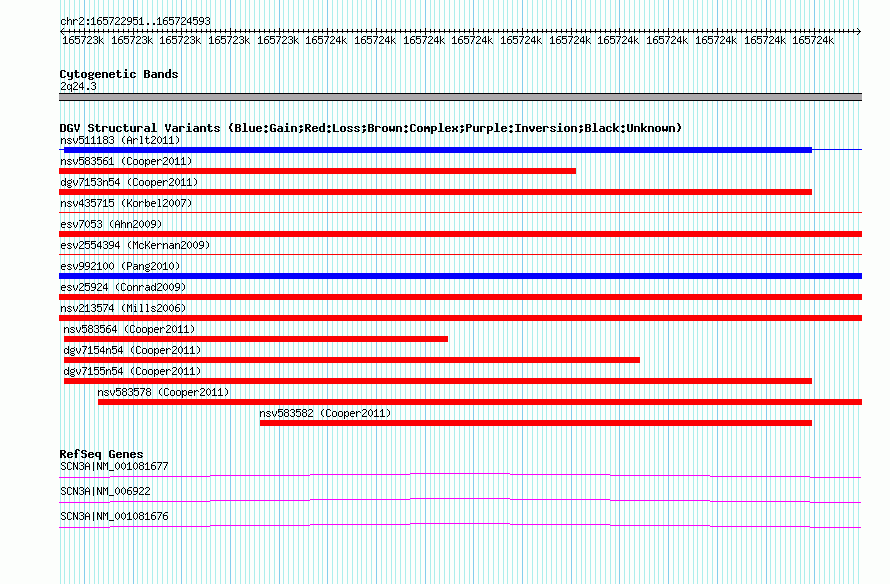
Task: Click the dgv7154n54 (Cooper2011) label text
Action: (132, 350)
